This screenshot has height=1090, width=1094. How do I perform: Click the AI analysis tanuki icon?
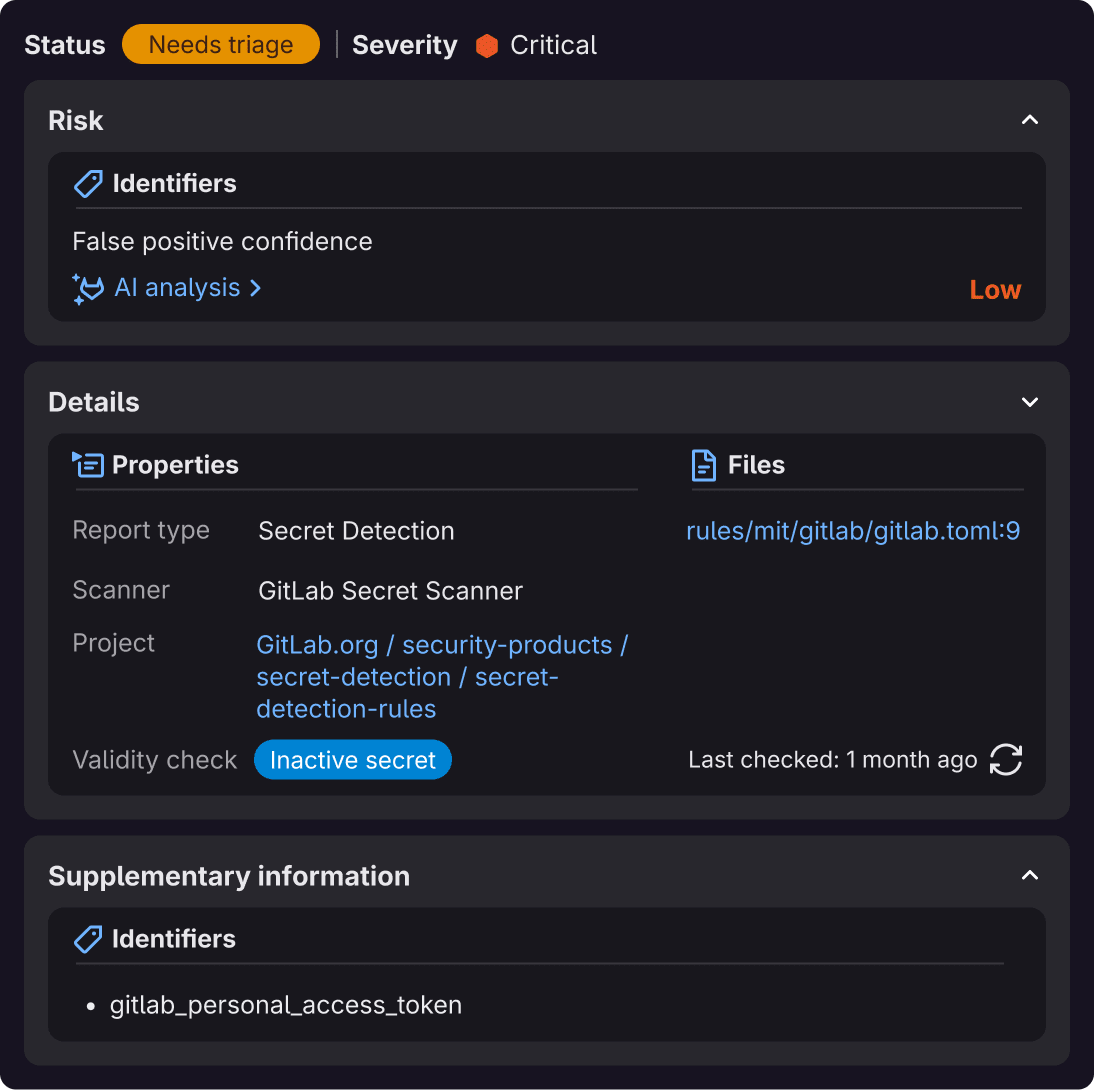88,288
